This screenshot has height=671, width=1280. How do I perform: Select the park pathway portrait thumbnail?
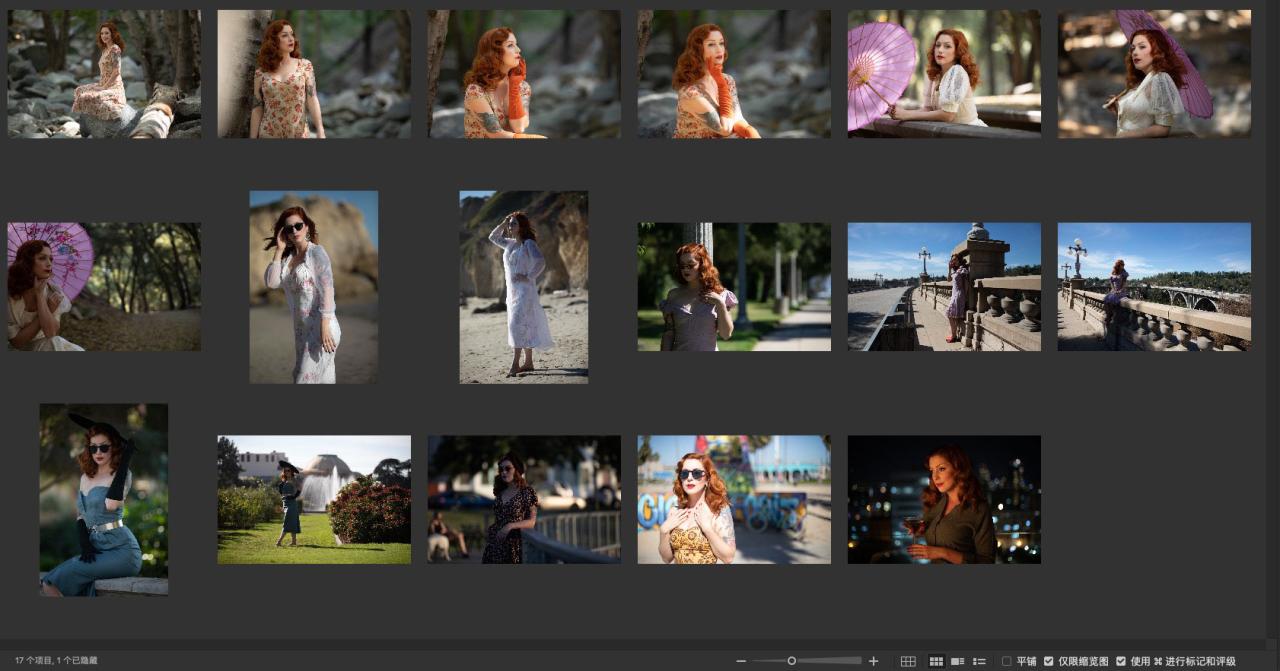click(734, 287)
